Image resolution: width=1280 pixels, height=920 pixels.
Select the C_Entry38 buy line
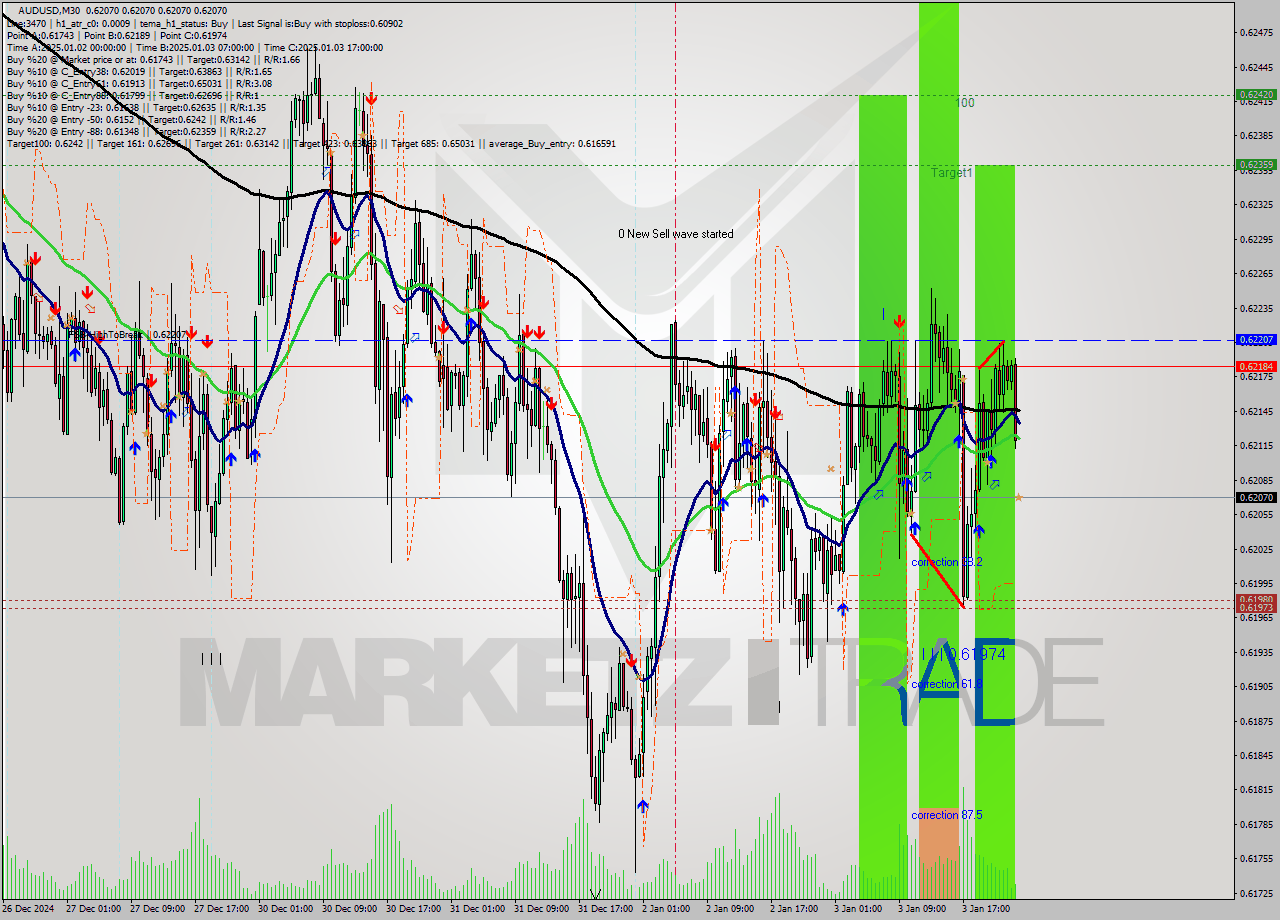(139, 71)
